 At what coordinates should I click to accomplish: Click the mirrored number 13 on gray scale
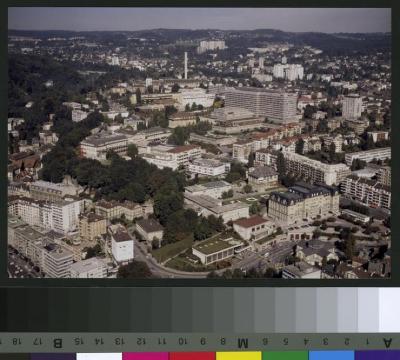click(x=119, y=341)
